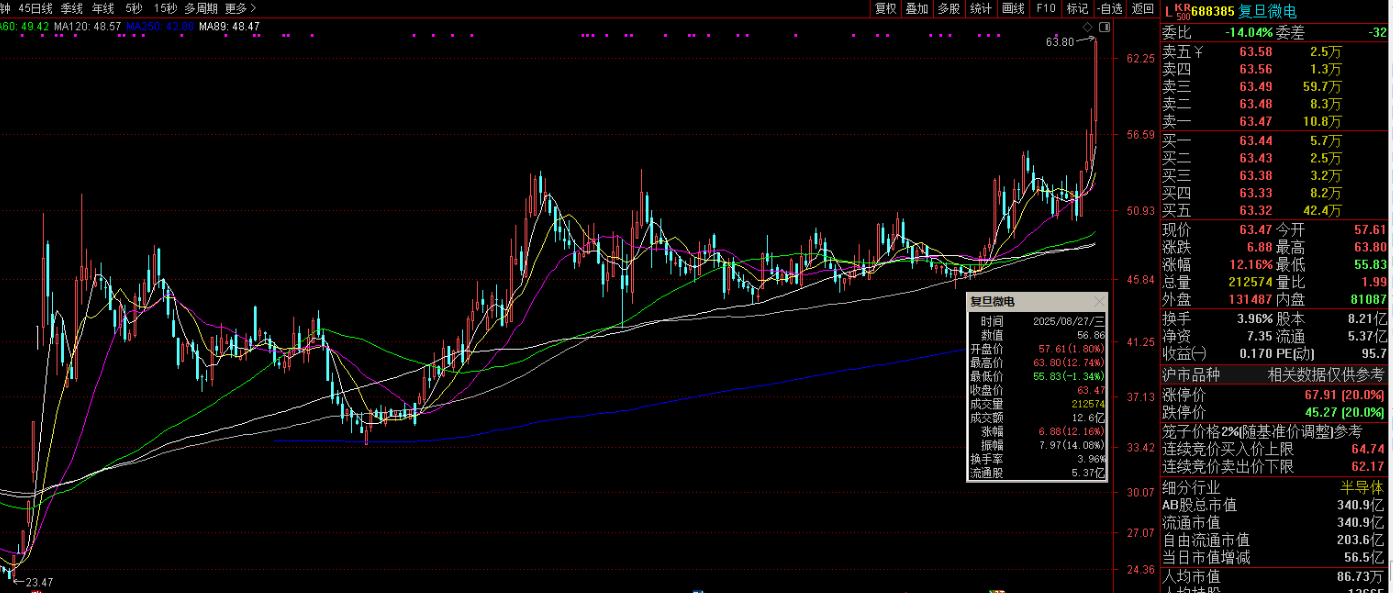Open the 统计 statistics tool
The image size is (1393, 593).
(981, 8)
